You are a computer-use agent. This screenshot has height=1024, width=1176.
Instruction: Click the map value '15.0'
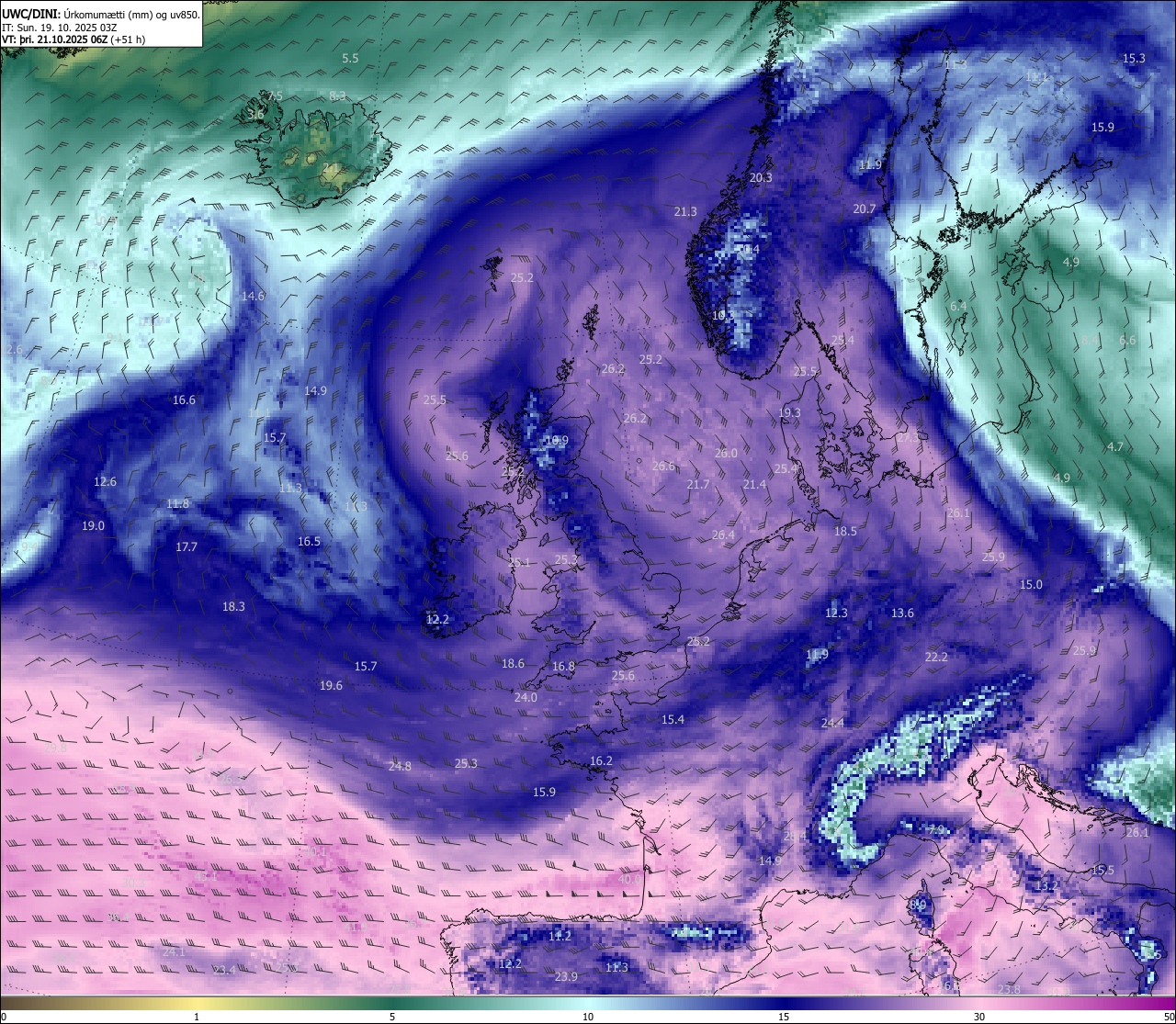click(1031, 585)
